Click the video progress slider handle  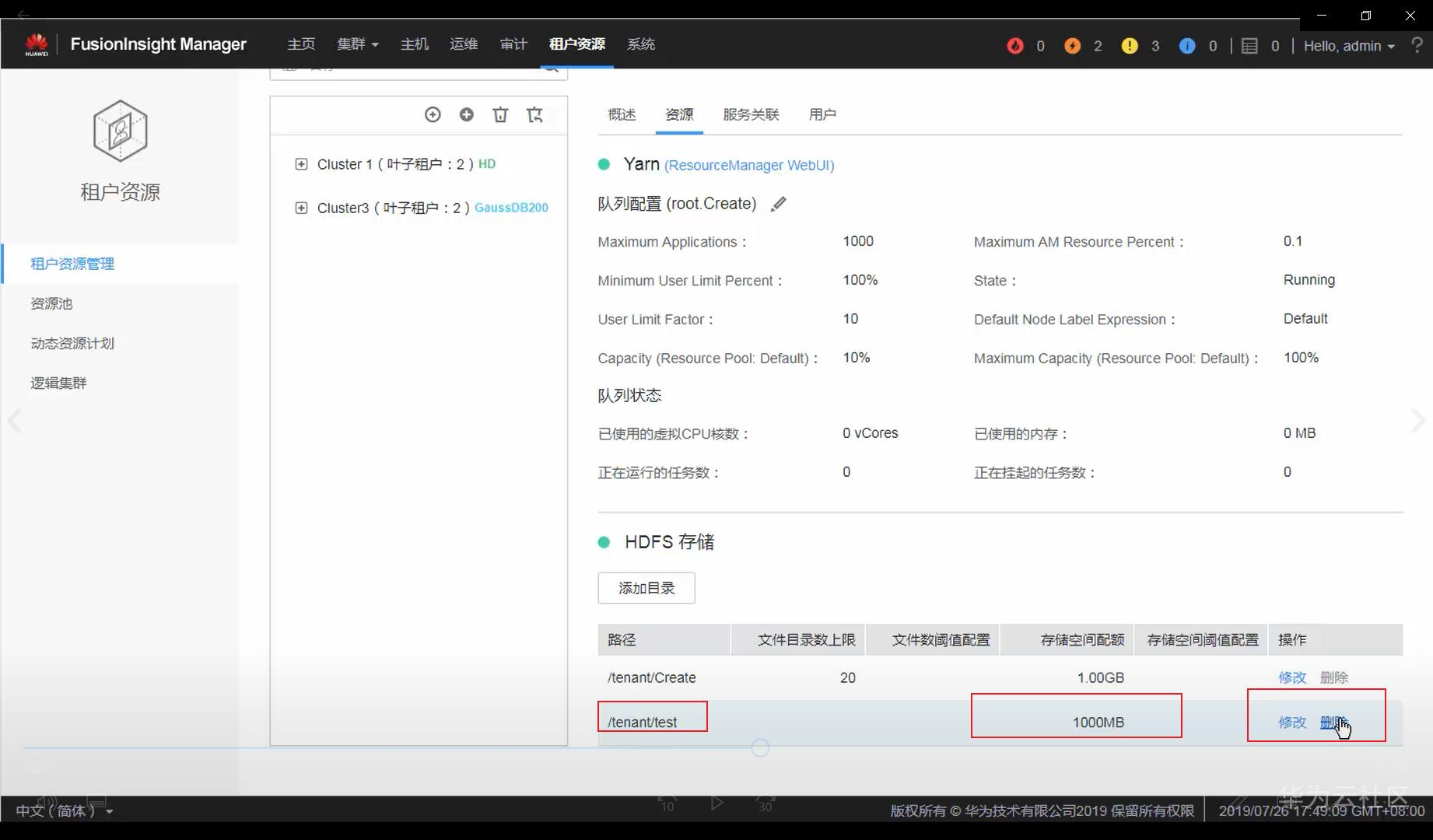[x=760, y=747]
